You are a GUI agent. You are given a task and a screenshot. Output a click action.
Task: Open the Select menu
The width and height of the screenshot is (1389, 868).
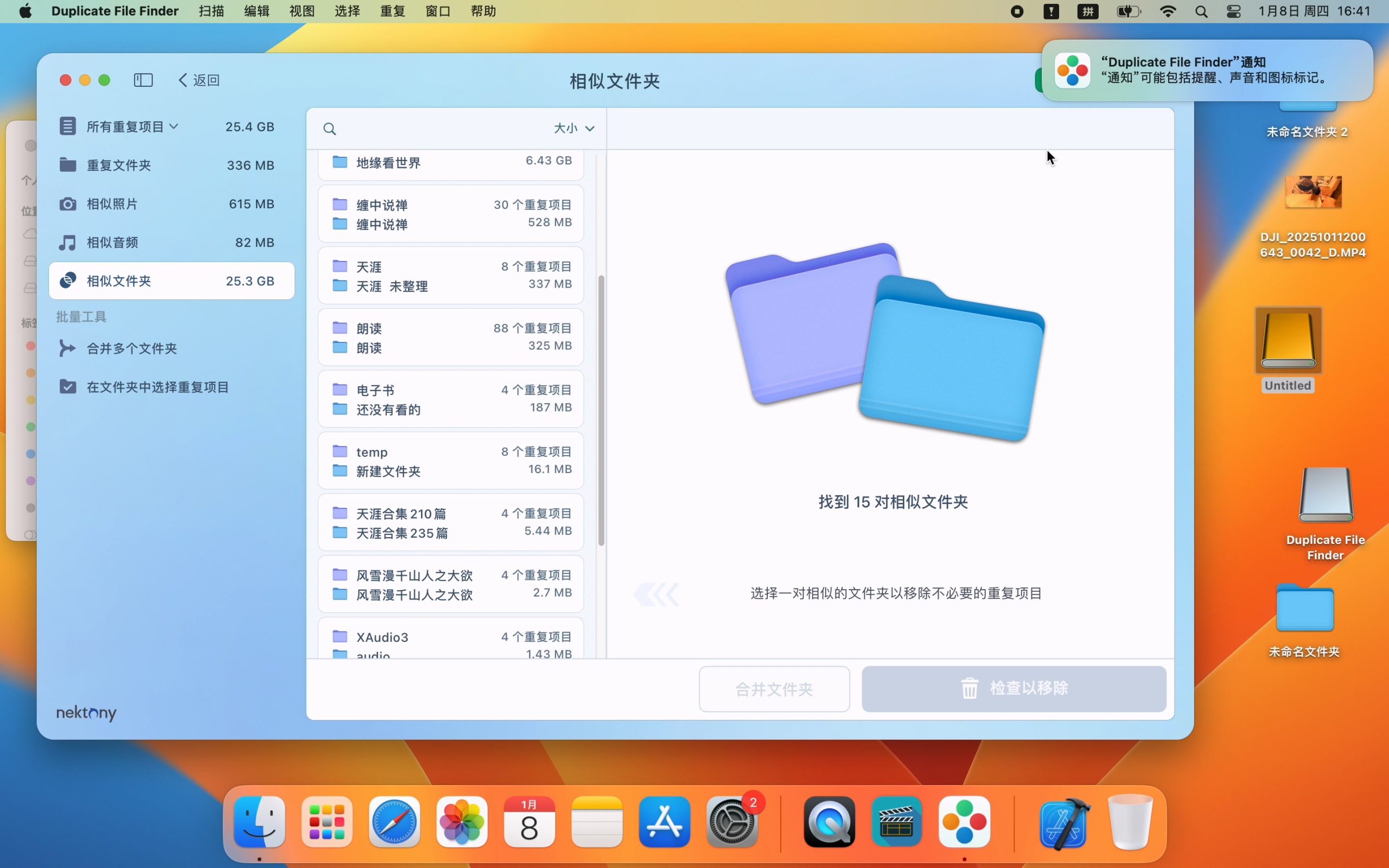coord(347,11)
